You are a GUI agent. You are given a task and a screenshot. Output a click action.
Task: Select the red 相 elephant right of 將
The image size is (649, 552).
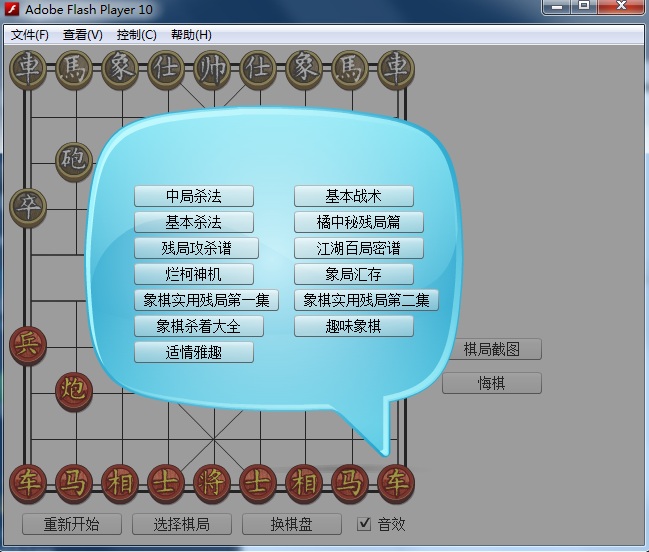click(304, 484)
